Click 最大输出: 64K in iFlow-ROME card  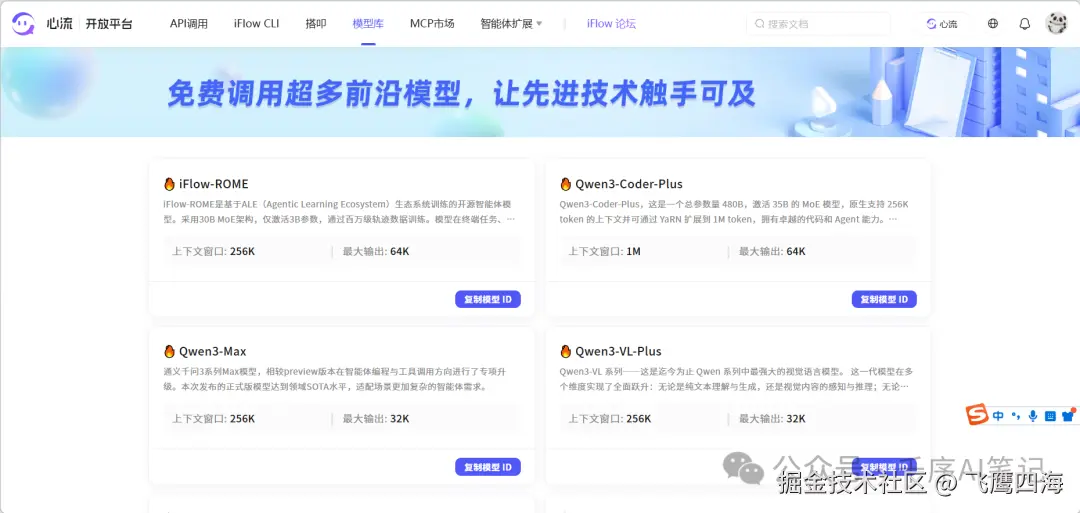pyautogui.click(x=376, y=251)
